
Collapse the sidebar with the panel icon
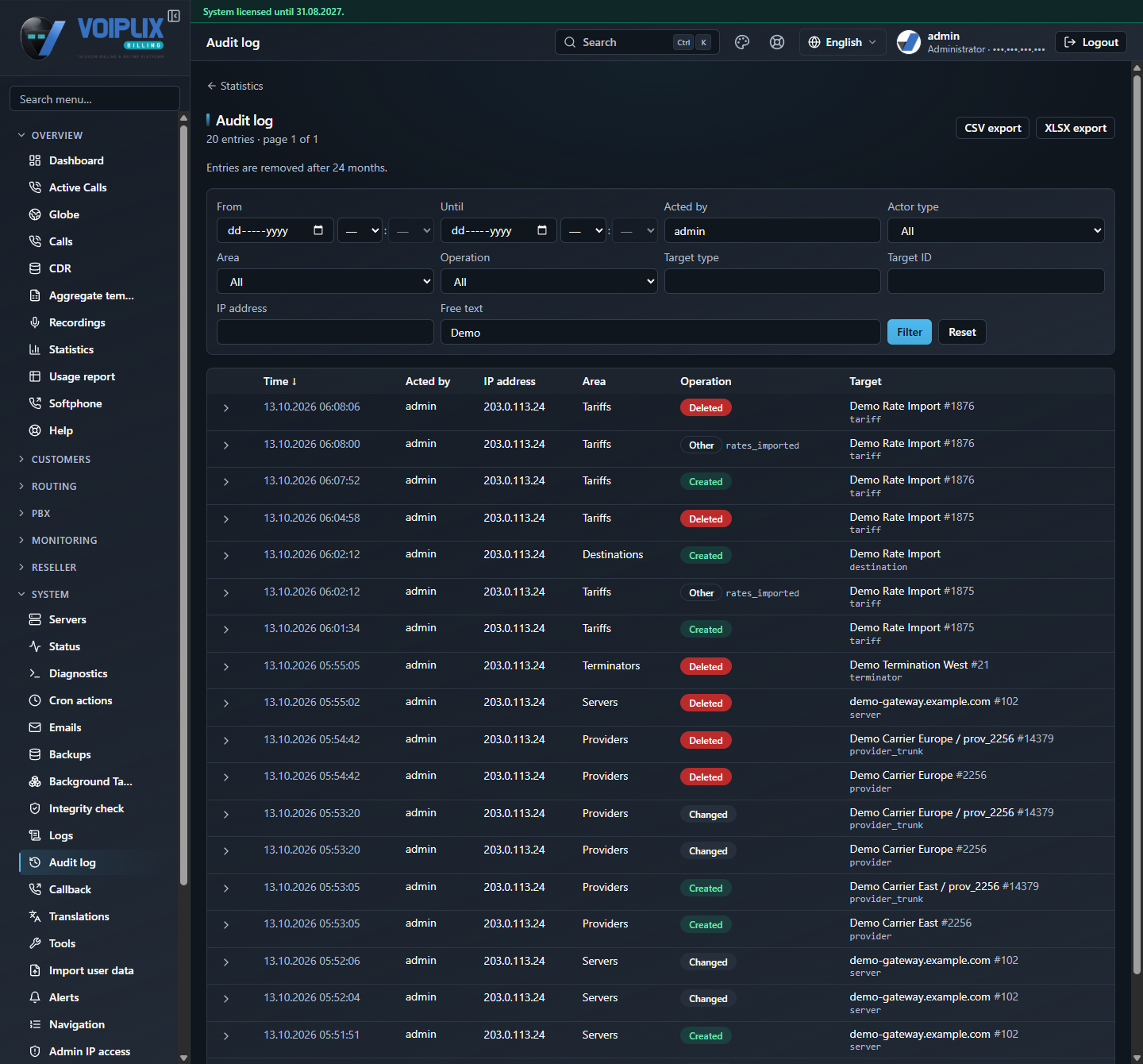point(174,16)
